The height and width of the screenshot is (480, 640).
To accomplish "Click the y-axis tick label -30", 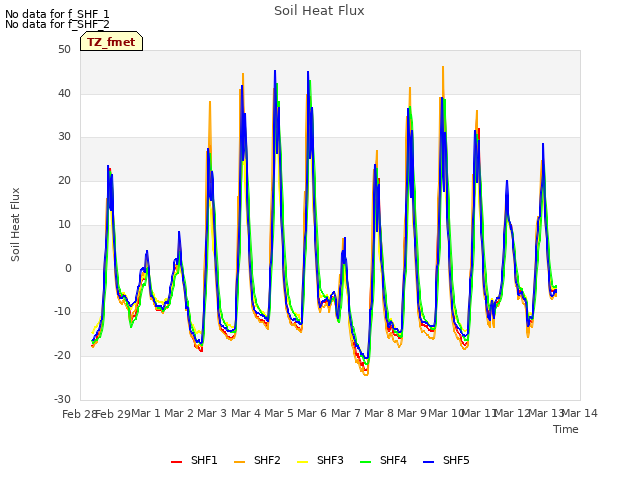I will (63, 399).
